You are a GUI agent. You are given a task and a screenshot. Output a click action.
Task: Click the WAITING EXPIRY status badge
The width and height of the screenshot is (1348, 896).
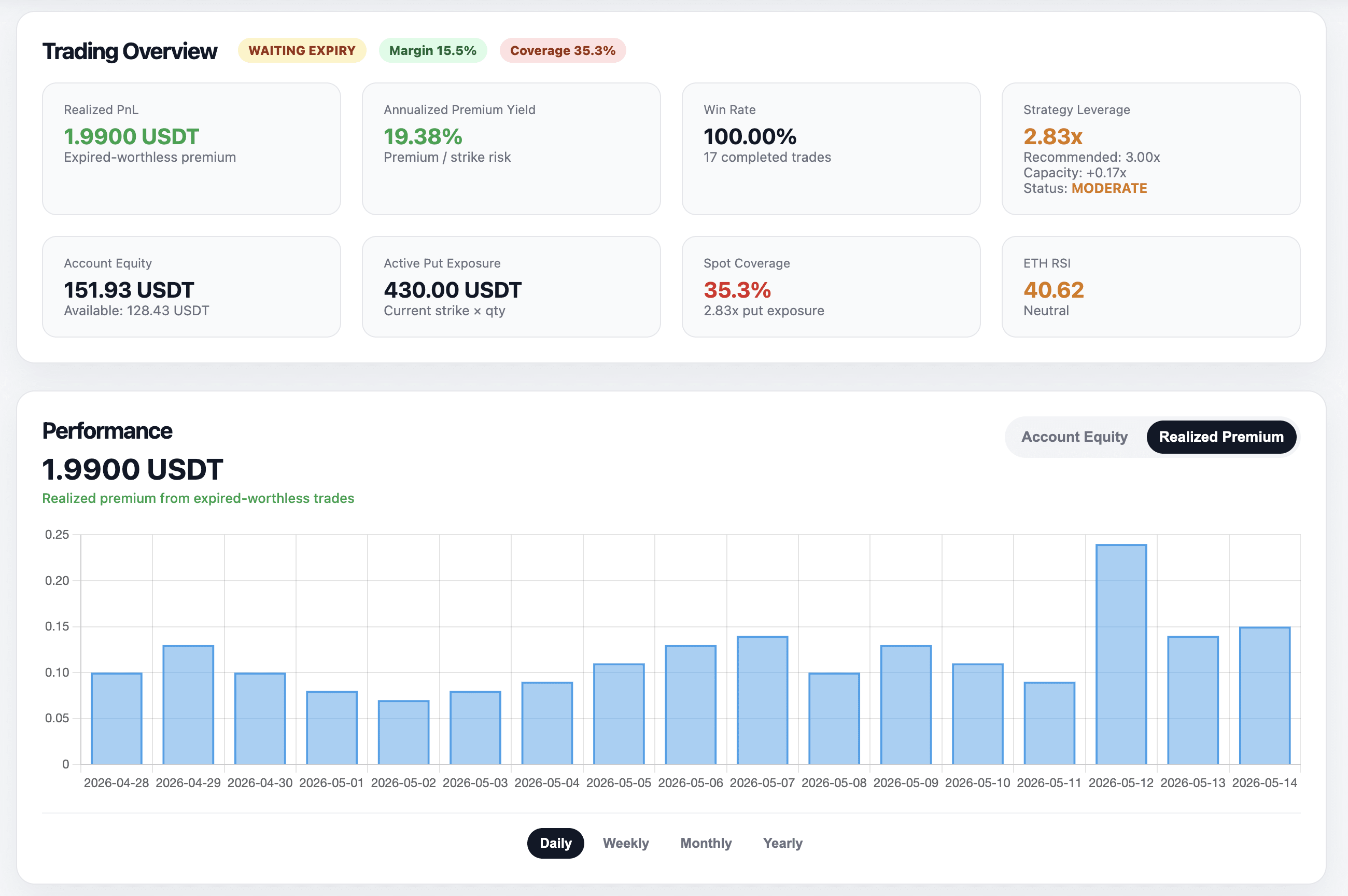pyautogui.click(x=302, y=50)
